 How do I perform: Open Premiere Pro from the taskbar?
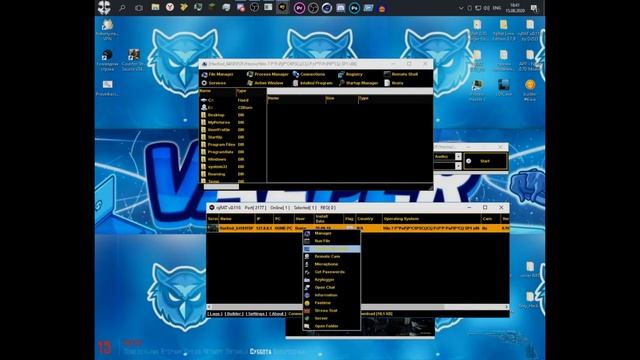pyautogui.click(x=299, y=8)
